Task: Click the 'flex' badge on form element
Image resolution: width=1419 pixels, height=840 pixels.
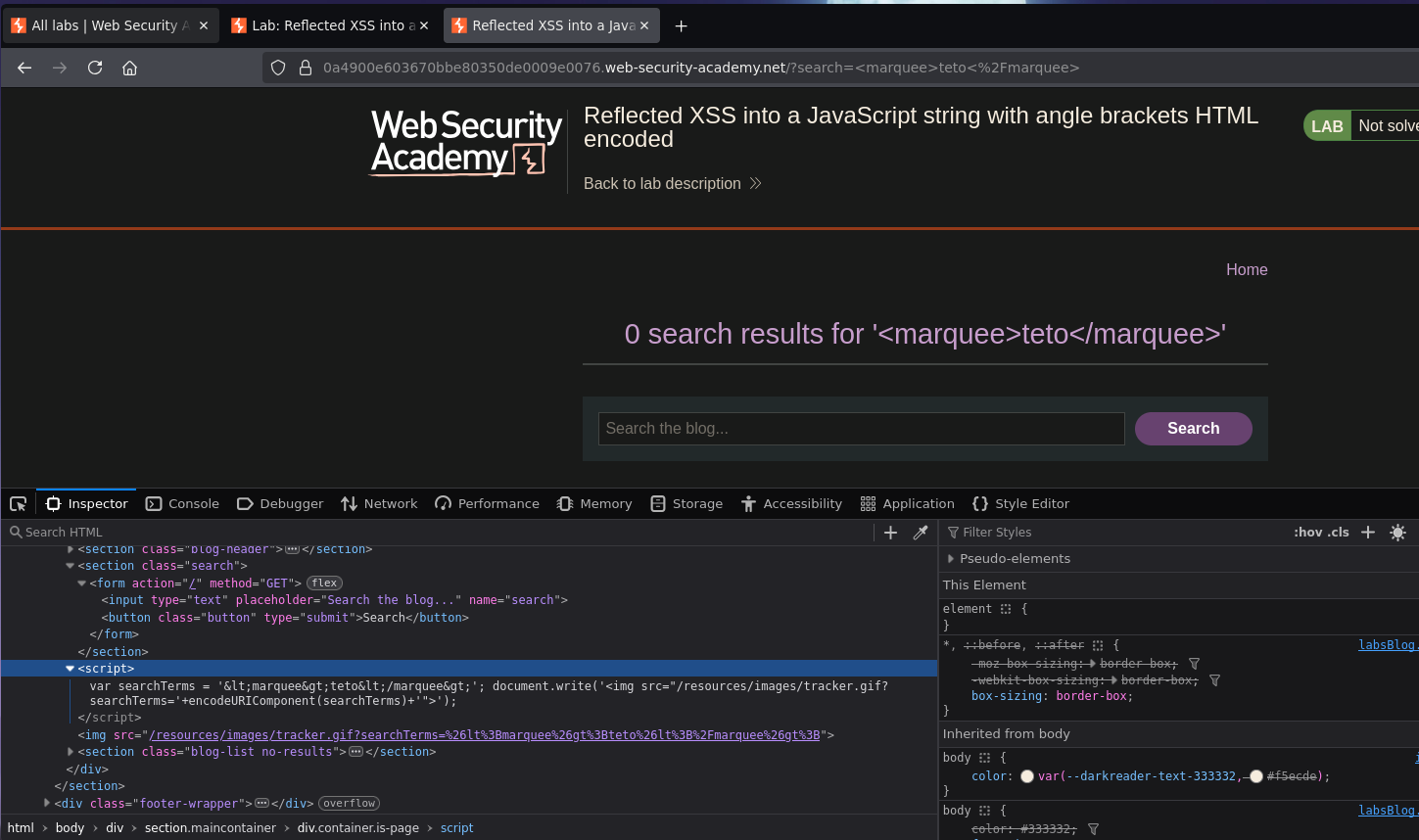Action: pyautogui.click(x=324, y=583)
